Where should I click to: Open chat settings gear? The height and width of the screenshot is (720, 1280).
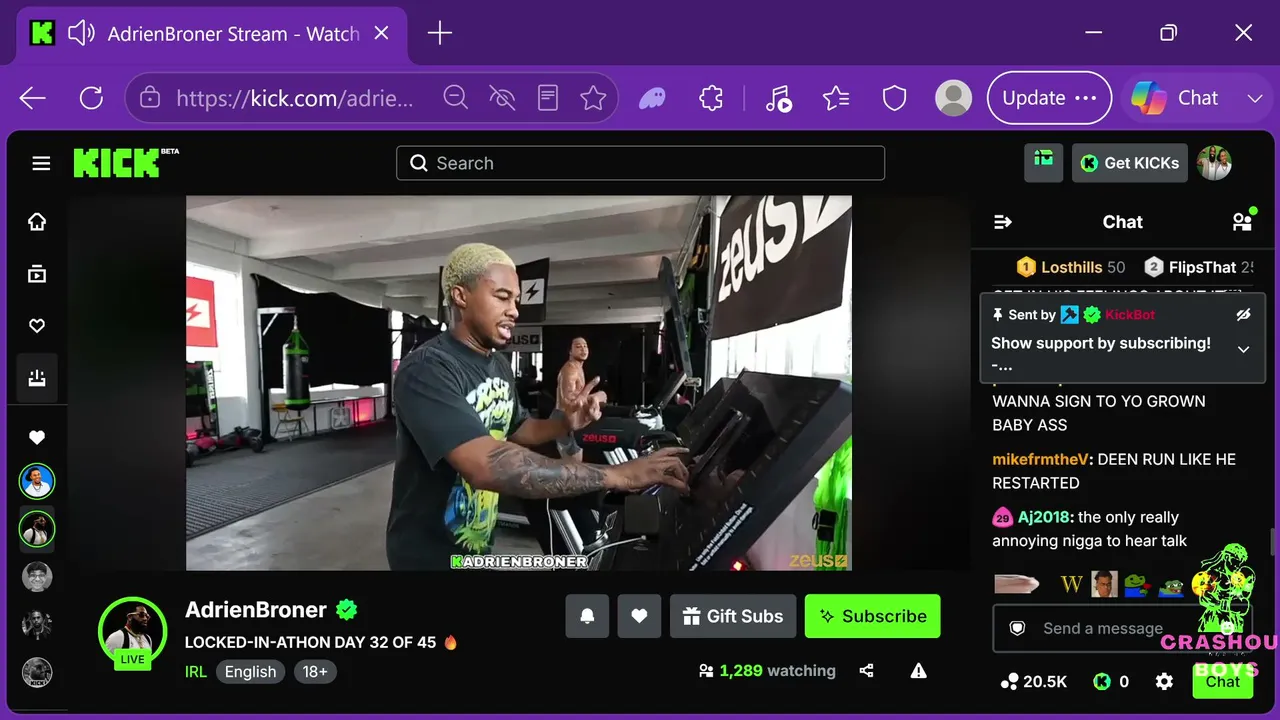1164,682
